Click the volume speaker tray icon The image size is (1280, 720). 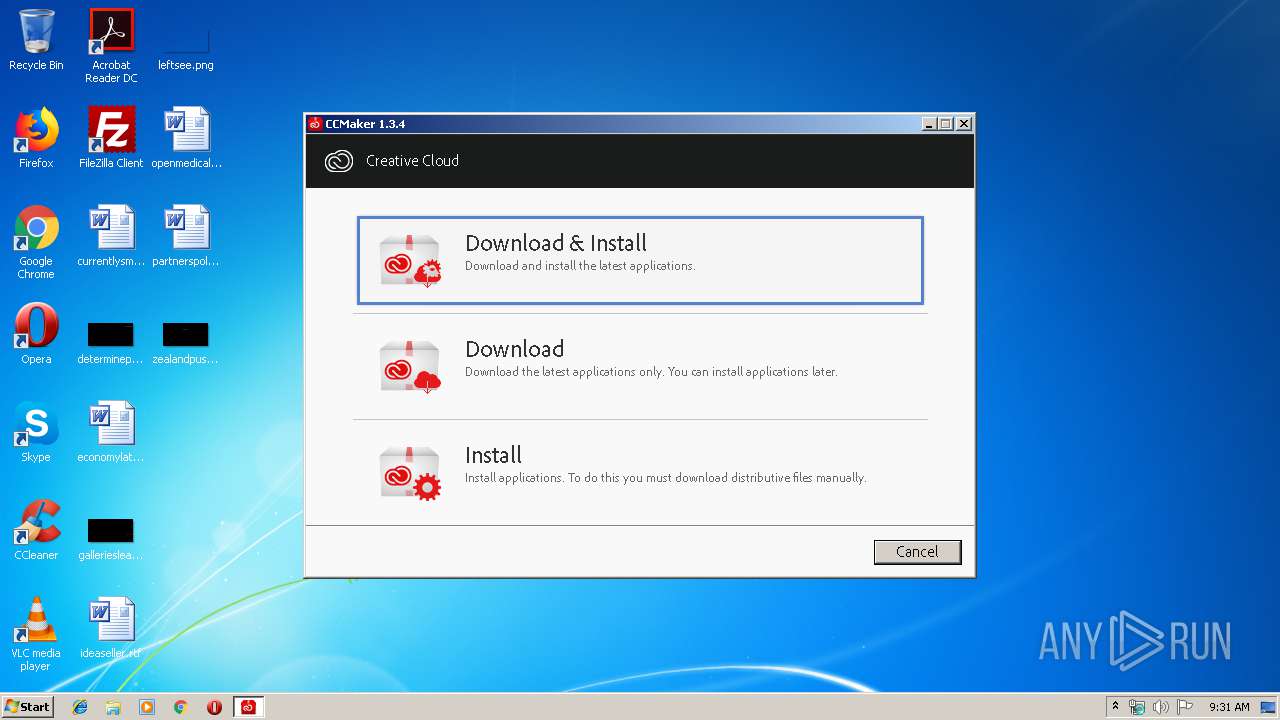pyautogui.click(x=1161, y=707)
